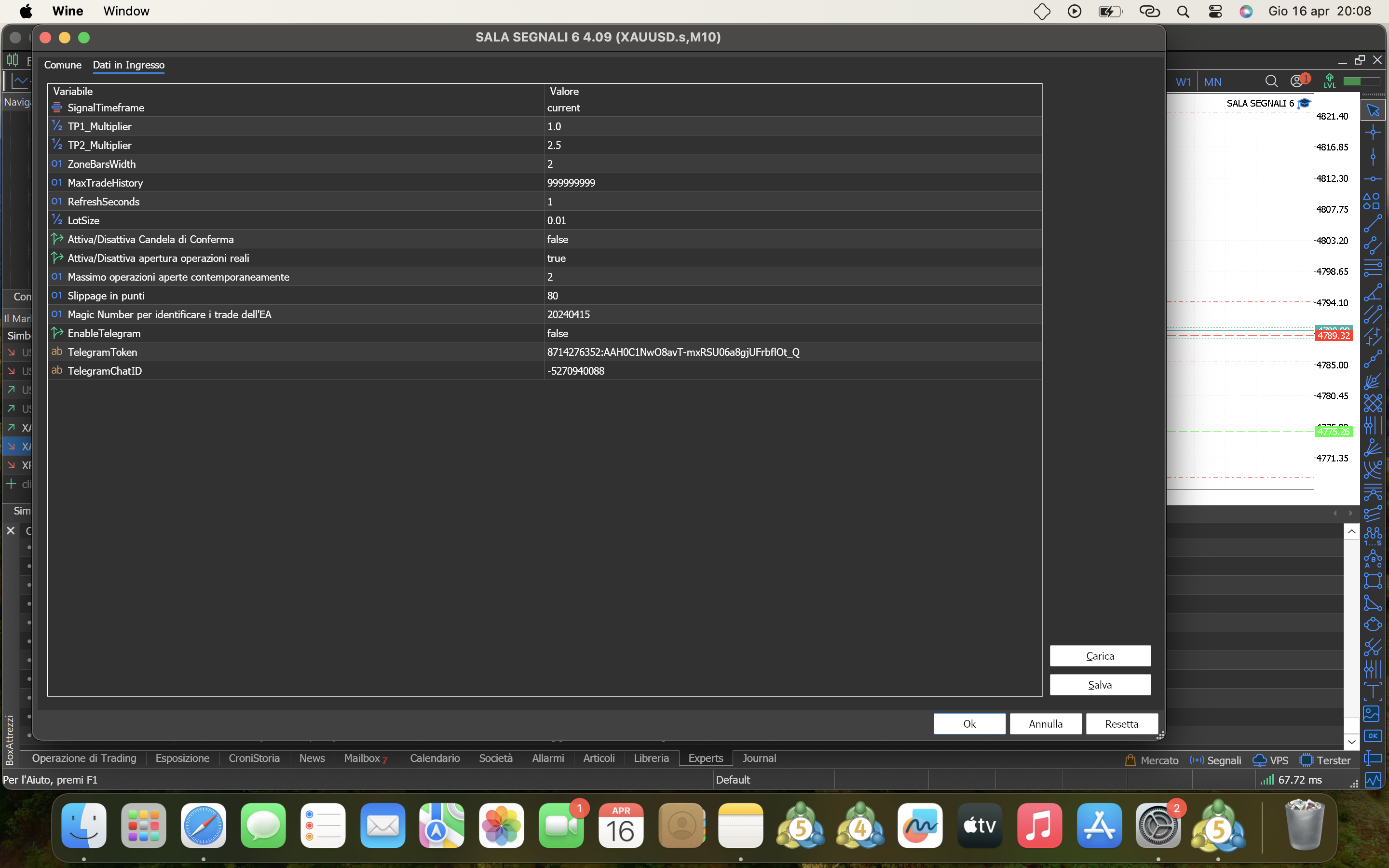Choose the vertical line drawing tool
Viewport: 1389px width, 868px height.
1372,156
